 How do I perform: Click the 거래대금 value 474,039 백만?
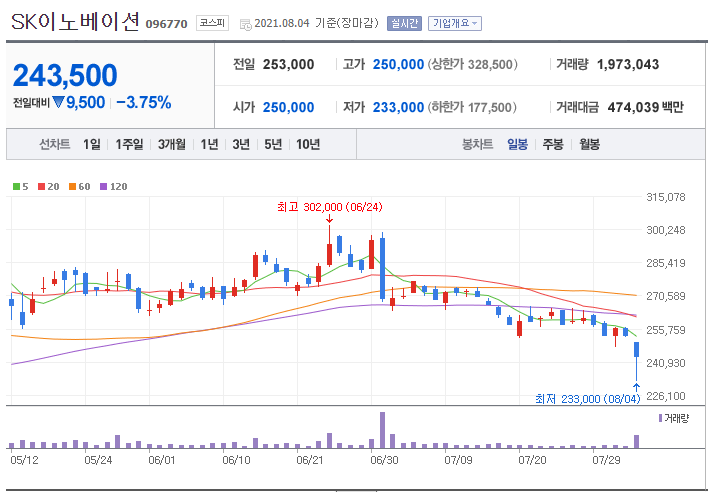coord(646,107)
